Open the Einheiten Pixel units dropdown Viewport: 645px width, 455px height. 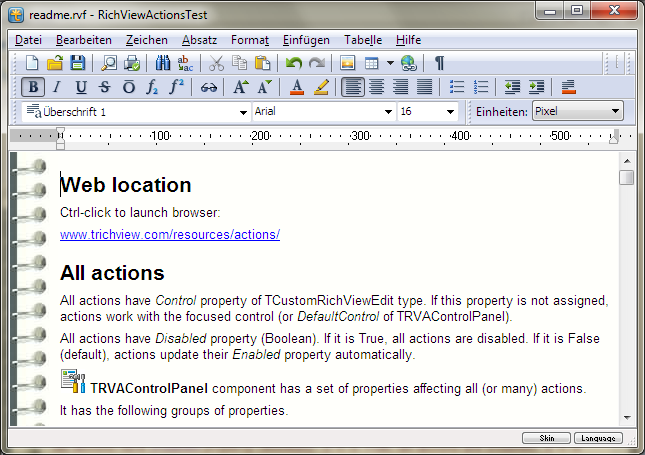pos(615,111)
